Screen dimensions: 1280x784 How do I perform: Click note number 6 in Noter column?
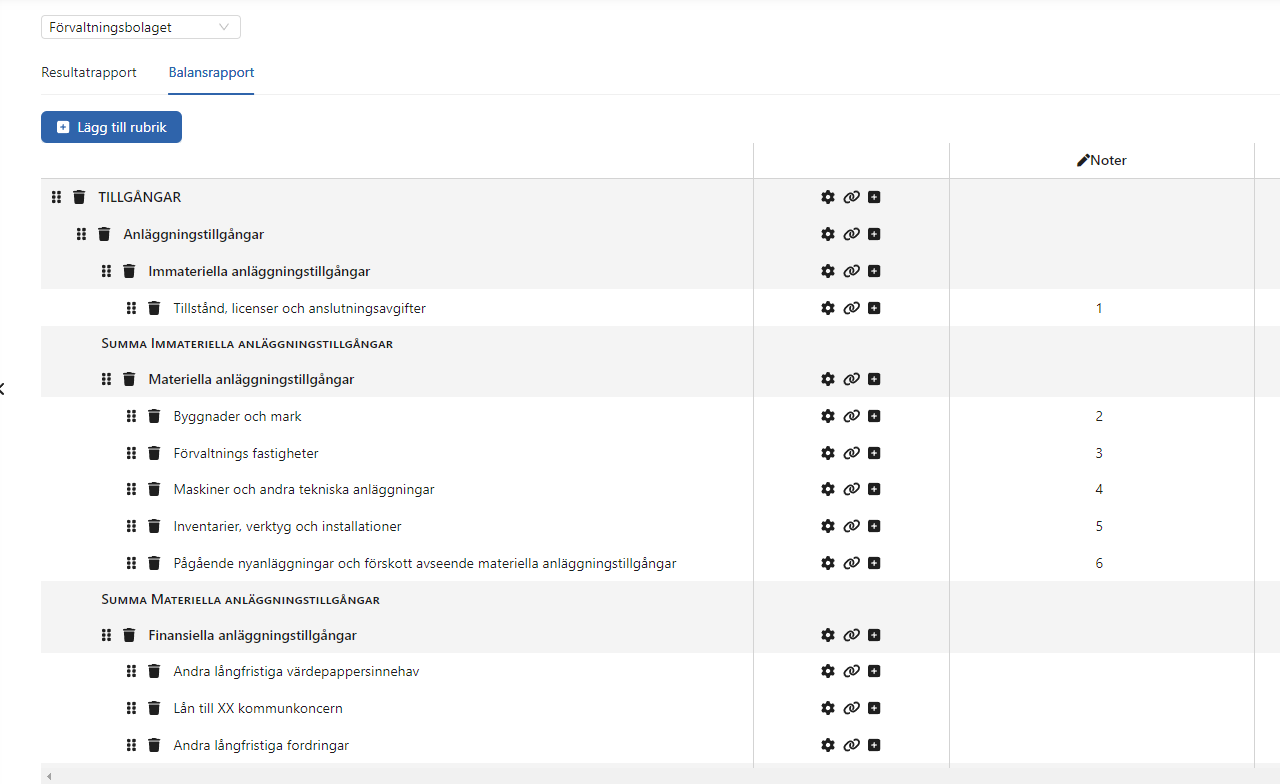pos(1099,563)
